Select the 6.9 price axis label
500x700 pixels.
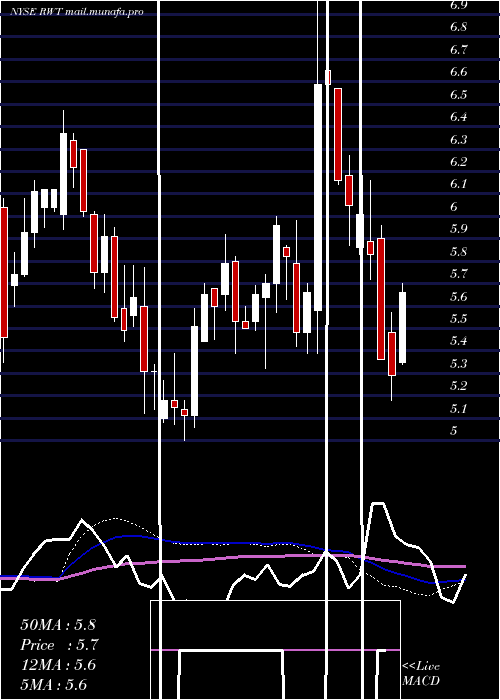459,5
